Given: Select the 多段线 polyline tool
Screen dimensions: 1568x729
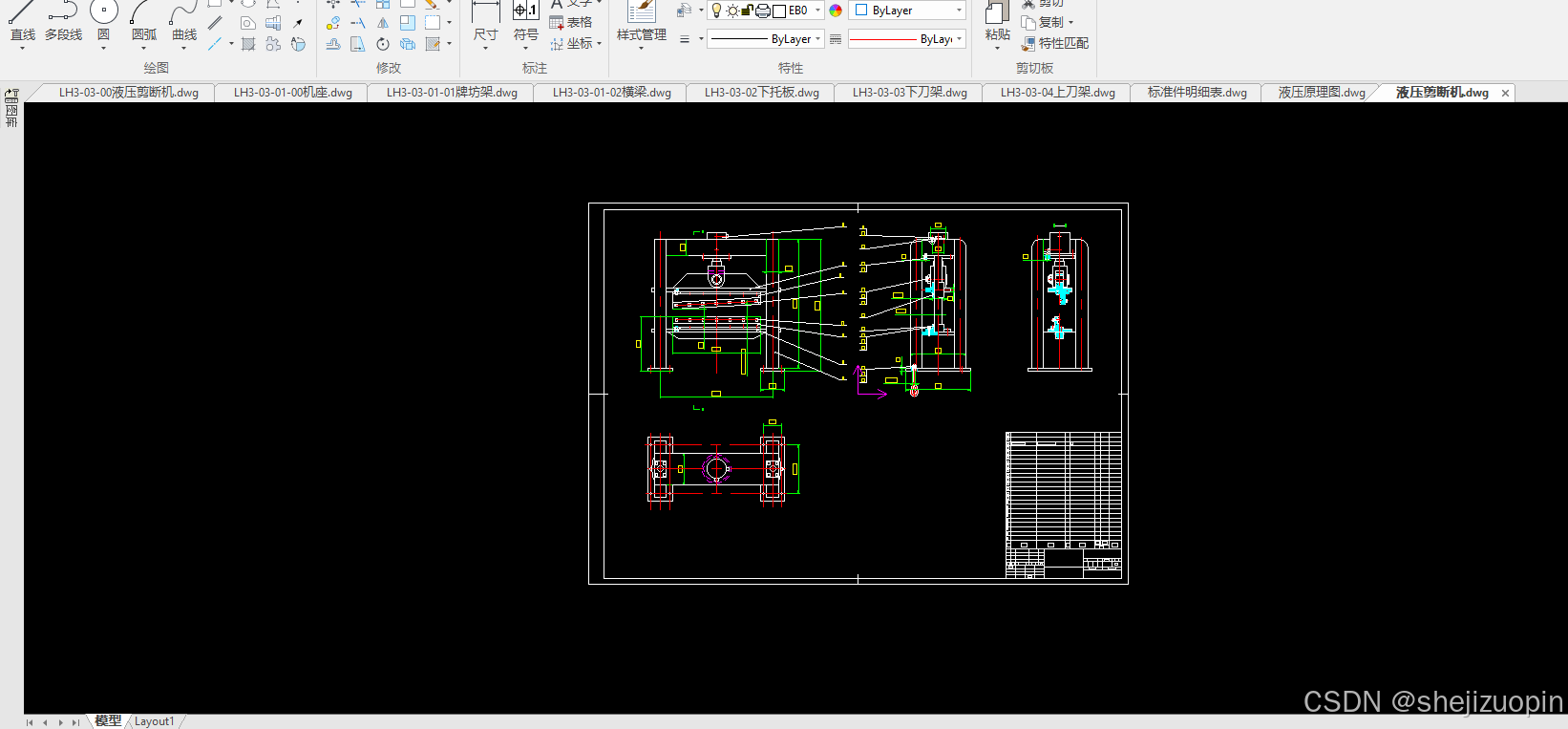Looking at the screenshot, I should [x=63, y=23].
